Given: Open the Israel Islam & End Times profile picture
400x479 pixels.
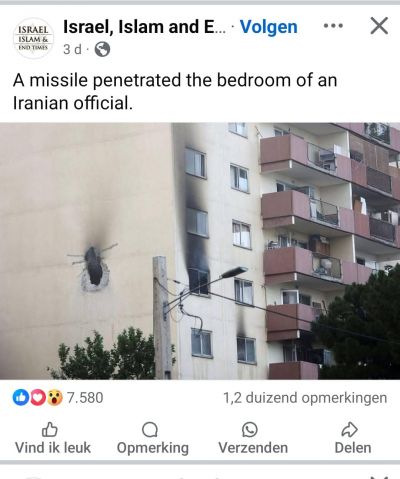Looking at the screenshot, I should [x=33, y=38].
